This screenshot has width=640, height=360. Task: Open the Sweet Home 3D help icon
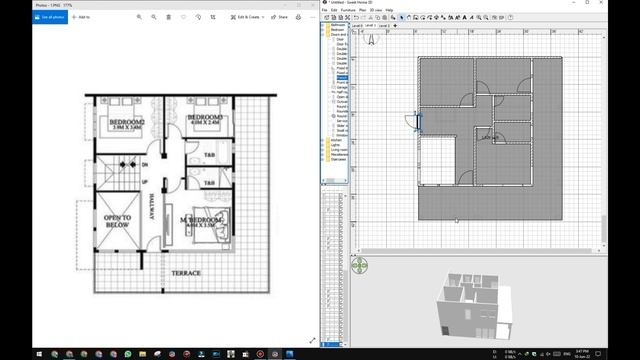[510, 18]
